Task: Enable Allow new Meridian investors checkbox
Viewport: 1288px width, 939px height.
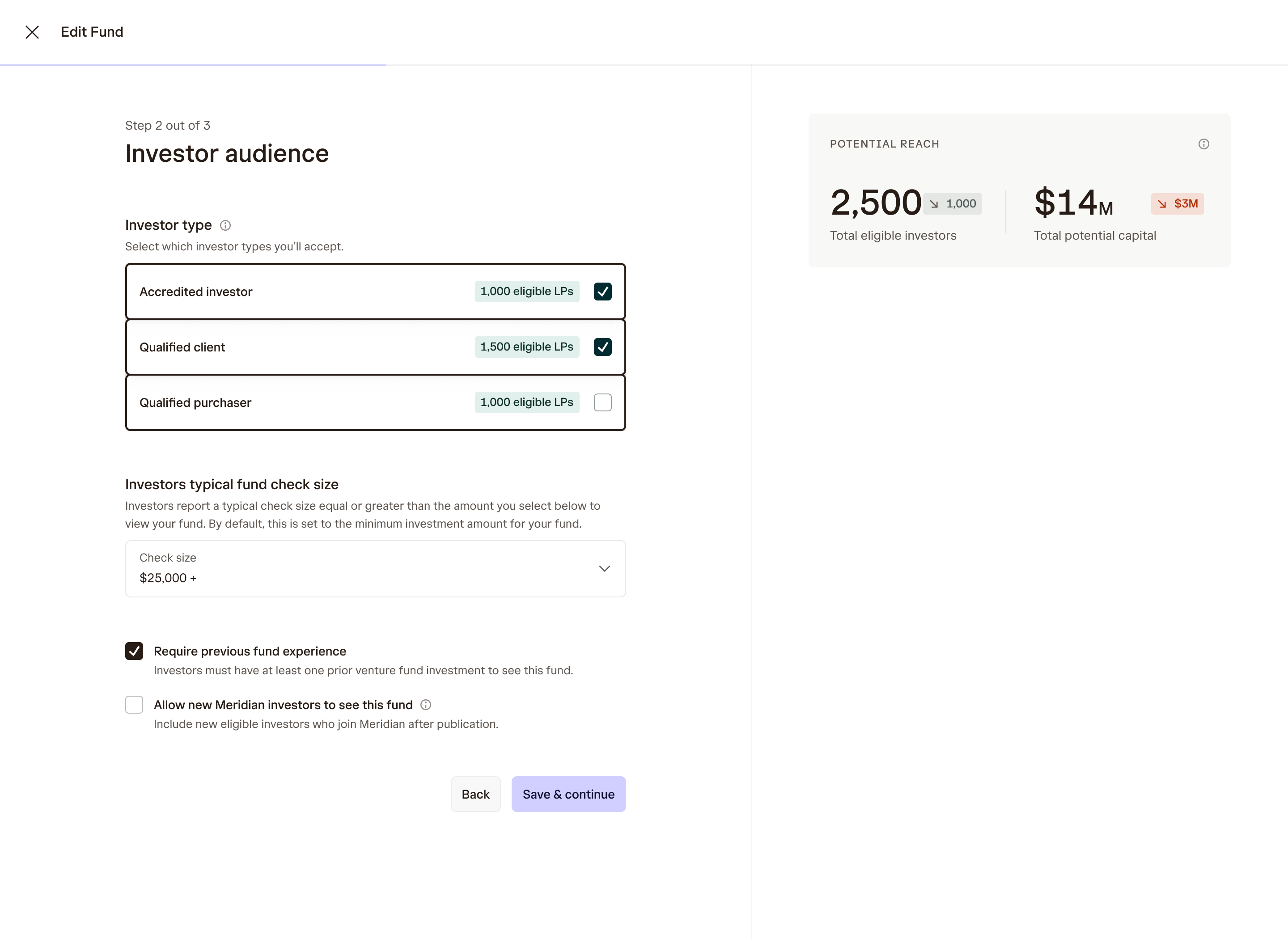Action: click(134, 705)
